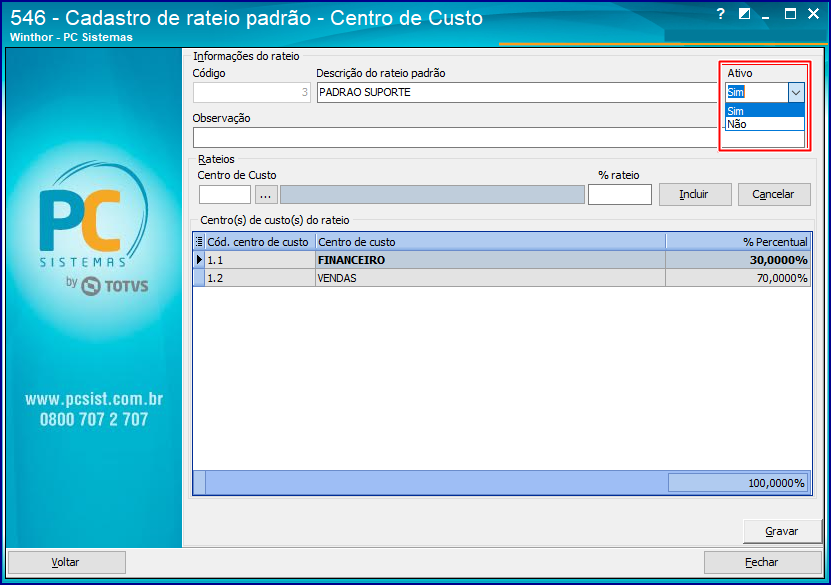
Task: Click the Descrição do rateio padrão field
Action: click(518, 92)
